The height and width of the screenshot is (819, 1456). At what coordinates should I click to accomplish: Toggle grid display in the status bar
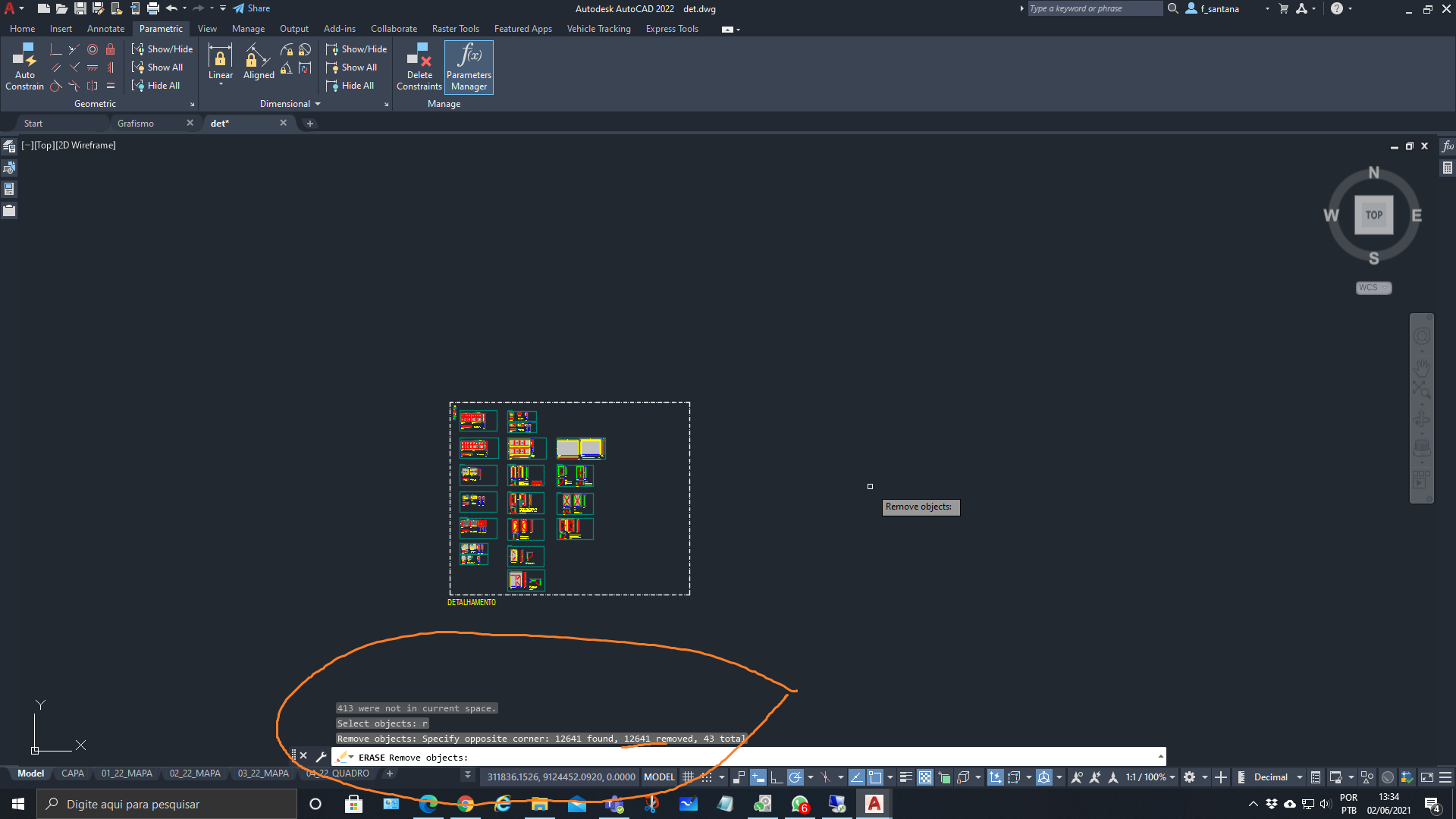[687, 777]
